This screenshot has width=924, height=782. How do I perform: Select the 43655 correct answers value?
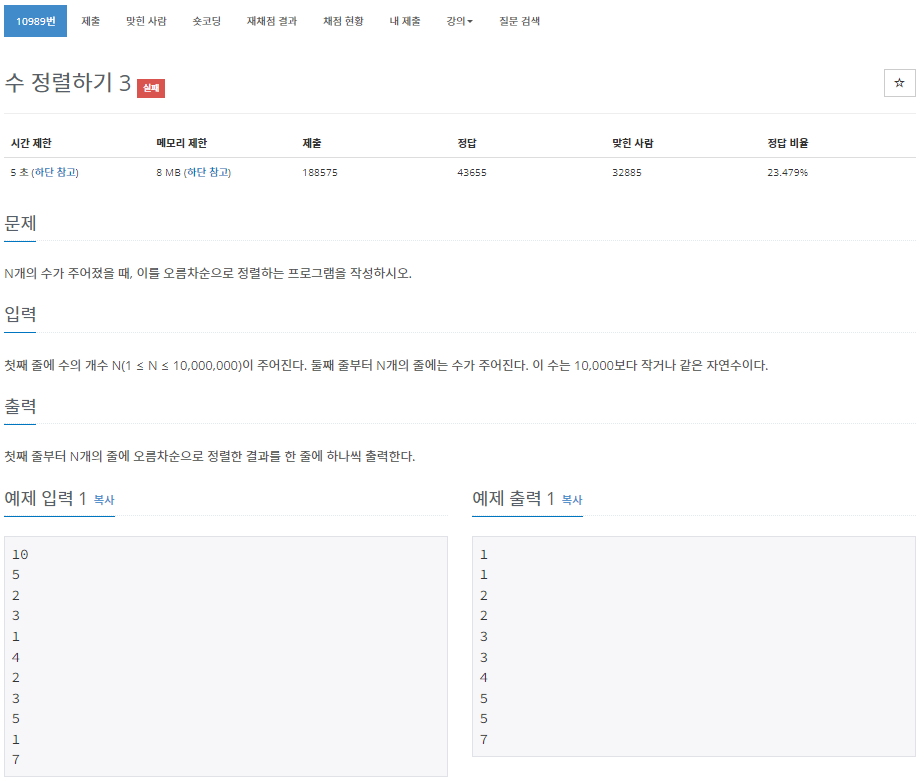[472, 173]
